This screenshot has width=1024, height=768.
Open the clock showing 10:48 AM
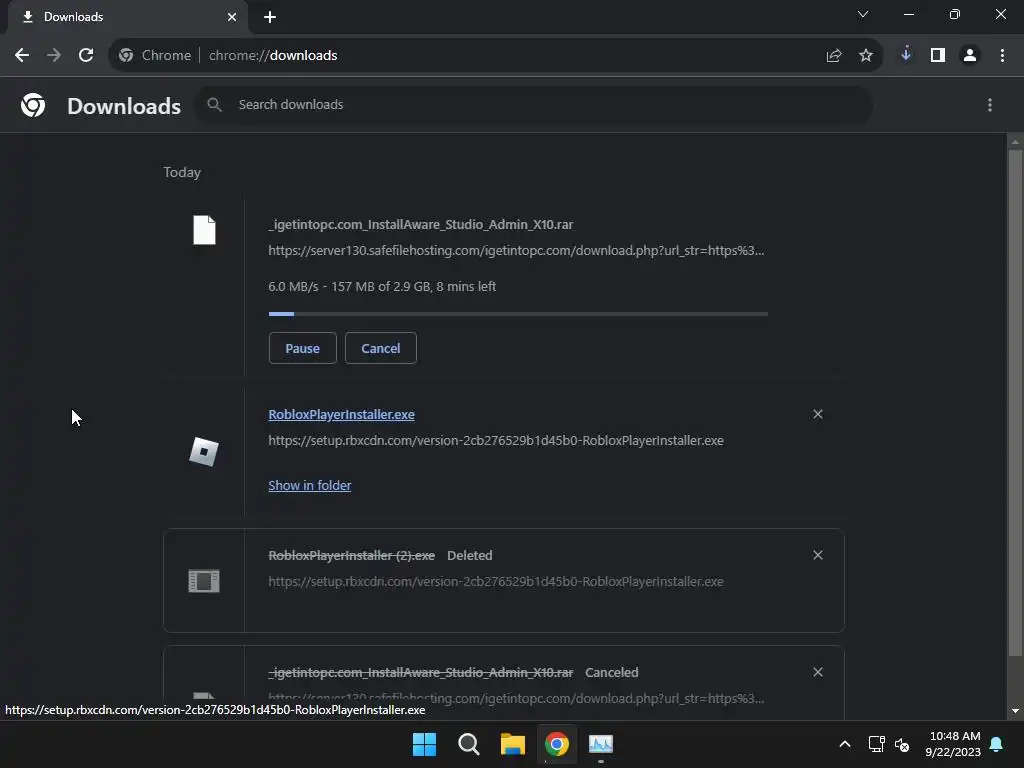953,744
